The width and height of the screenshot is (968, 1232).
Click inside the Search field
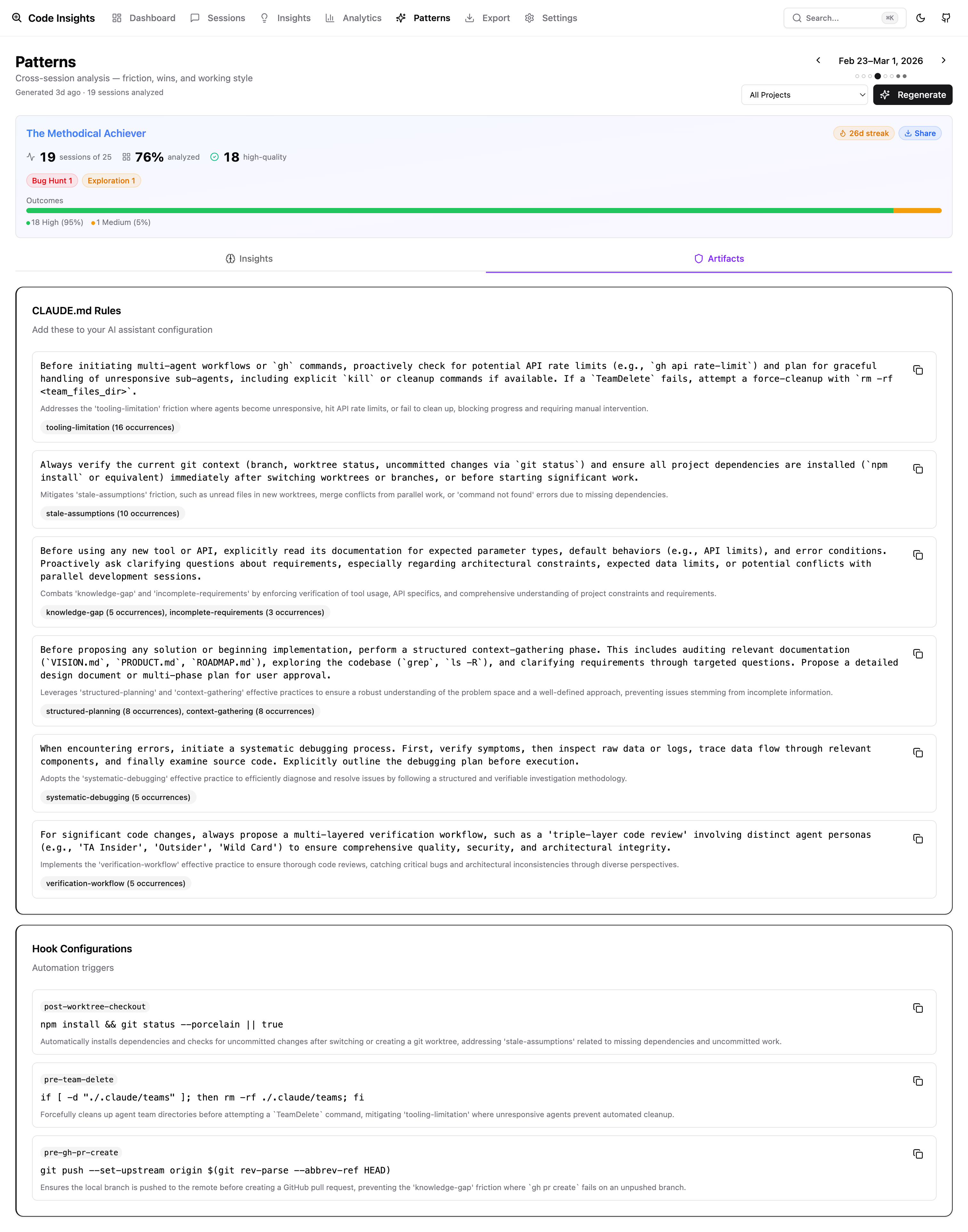[839, 18]
